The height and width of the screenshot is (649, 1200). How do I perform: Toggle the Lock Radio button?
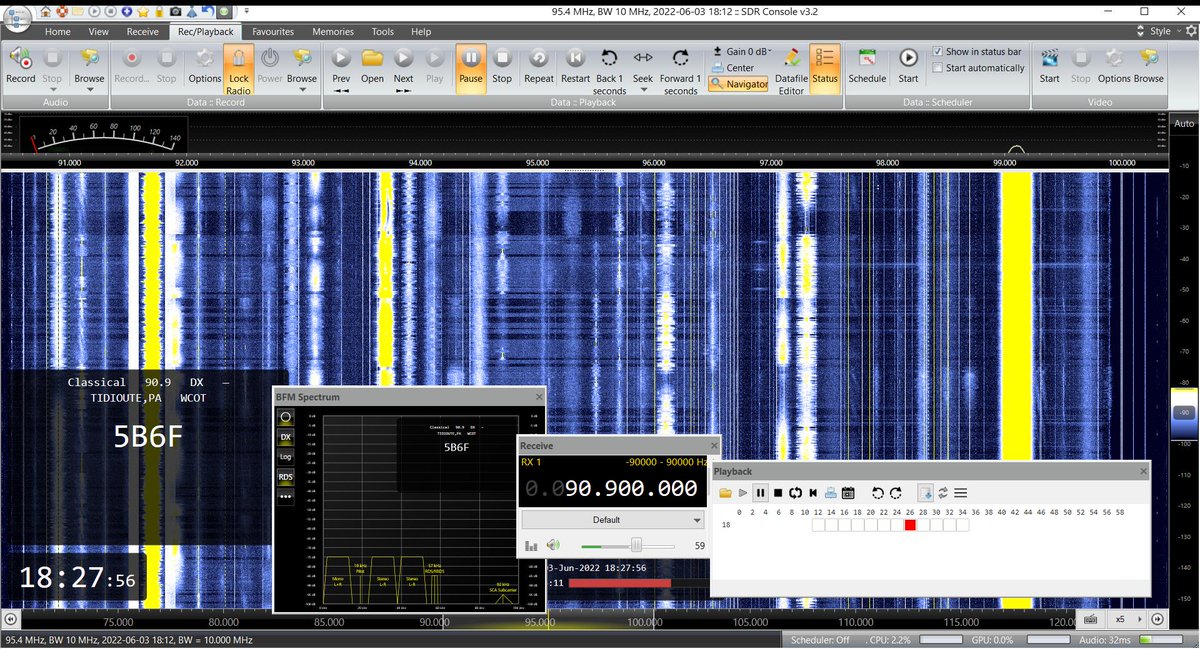coord(238,70)
